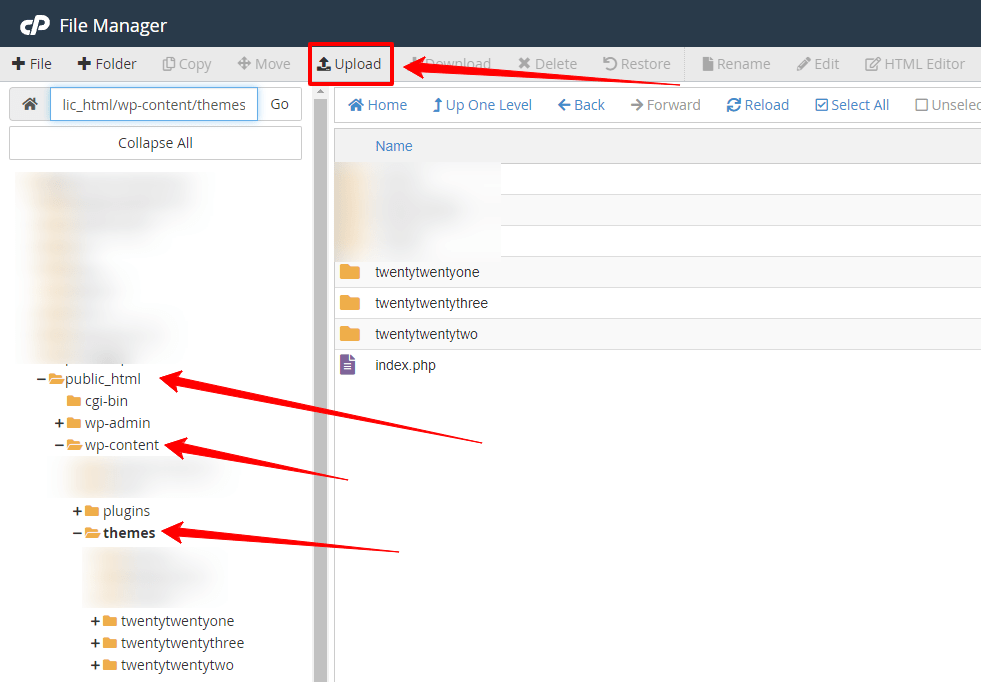981x682 pixels.
Task: Select plugins in the folder tree
Action: (126, 511)
